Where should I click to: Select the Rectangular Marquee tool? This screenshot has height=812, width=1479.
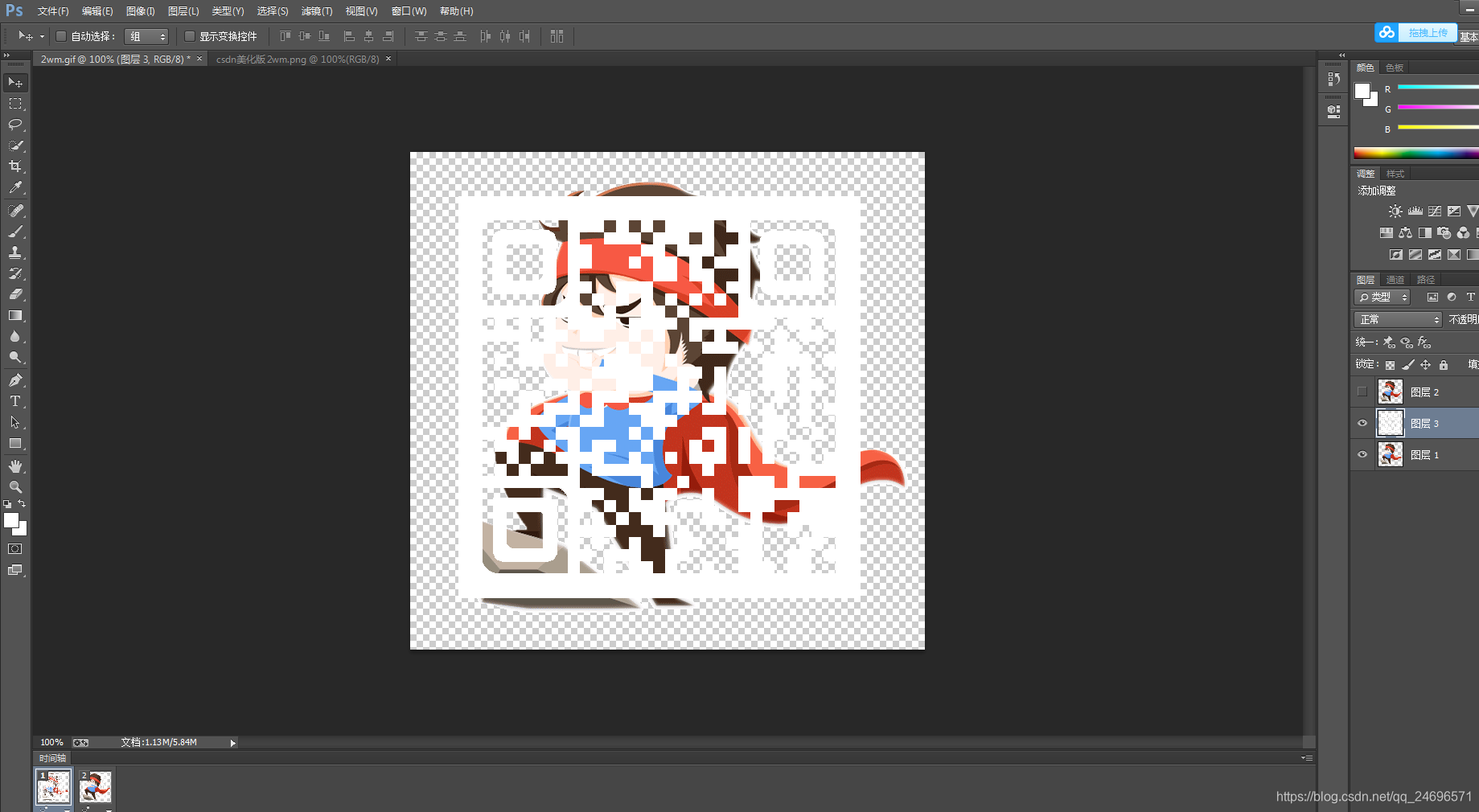point(15,104)
